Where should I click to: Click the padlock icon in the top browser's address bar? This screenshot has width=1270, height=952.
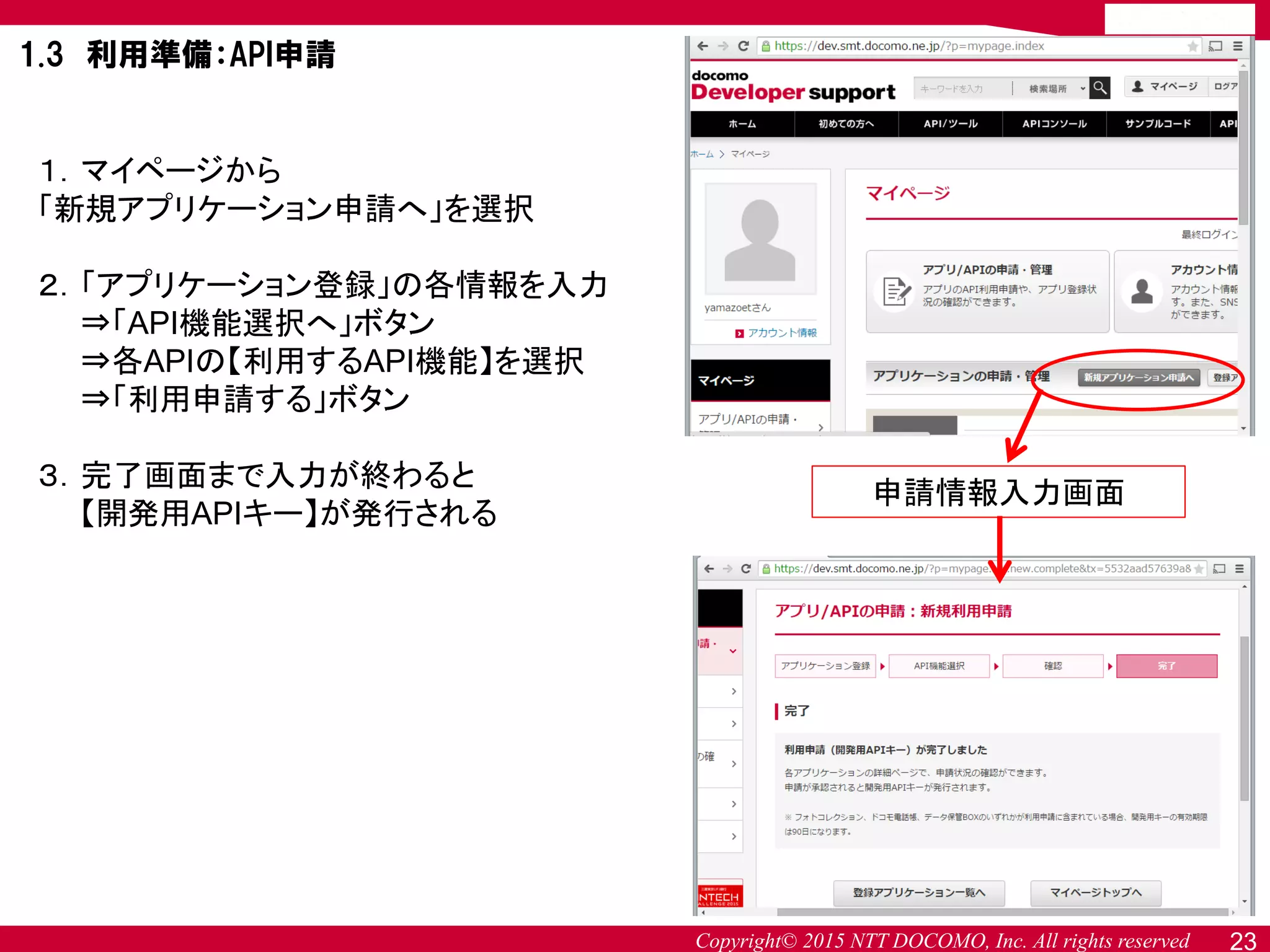766,46
